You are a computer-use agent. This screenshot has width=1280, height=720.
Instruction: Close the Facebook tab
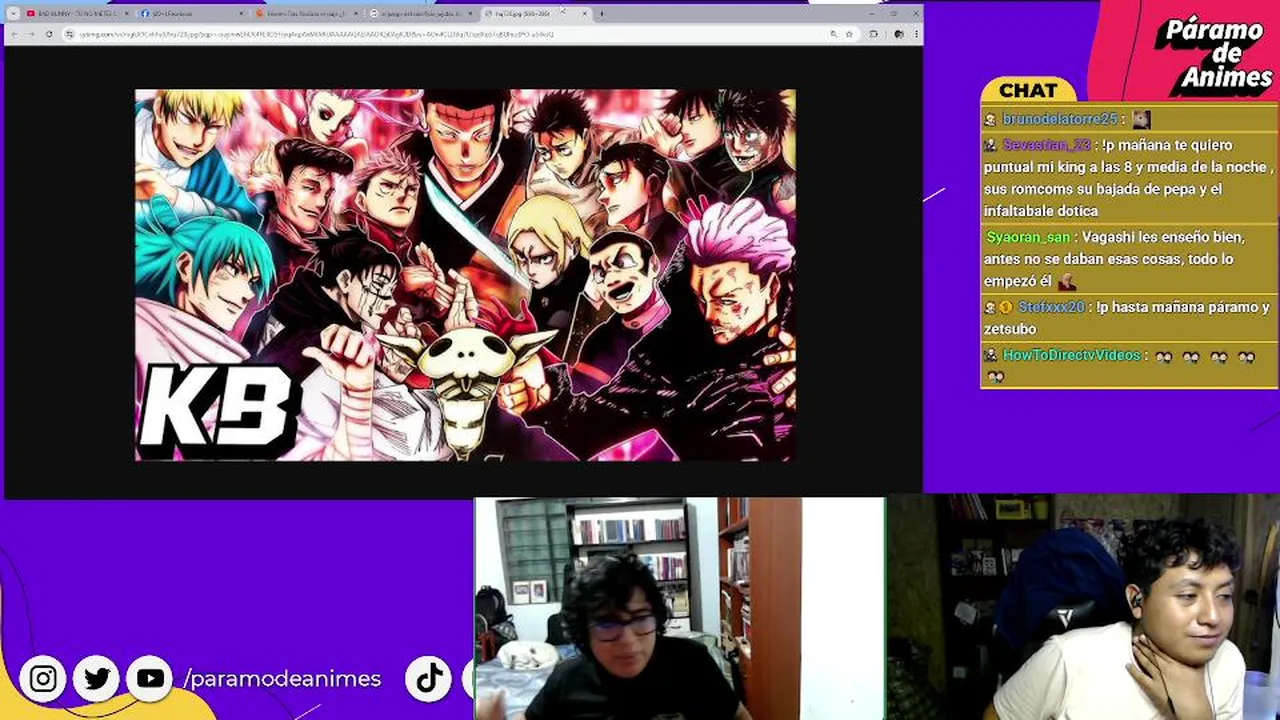tap(241, 14)
